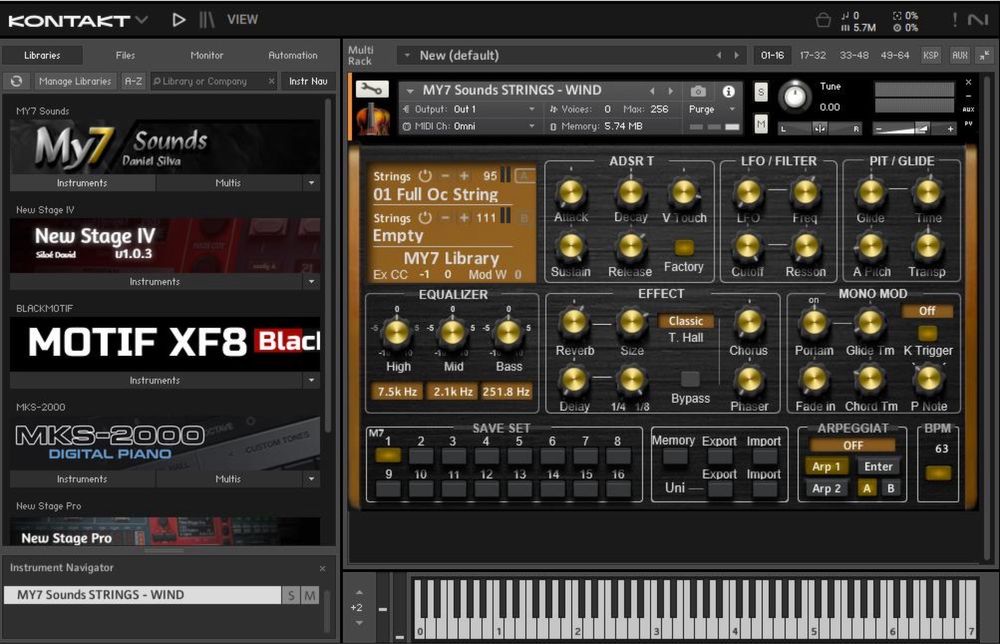Click the arpeggiator Enter button
Screen dimensions: 1000x644
[878, 466]
